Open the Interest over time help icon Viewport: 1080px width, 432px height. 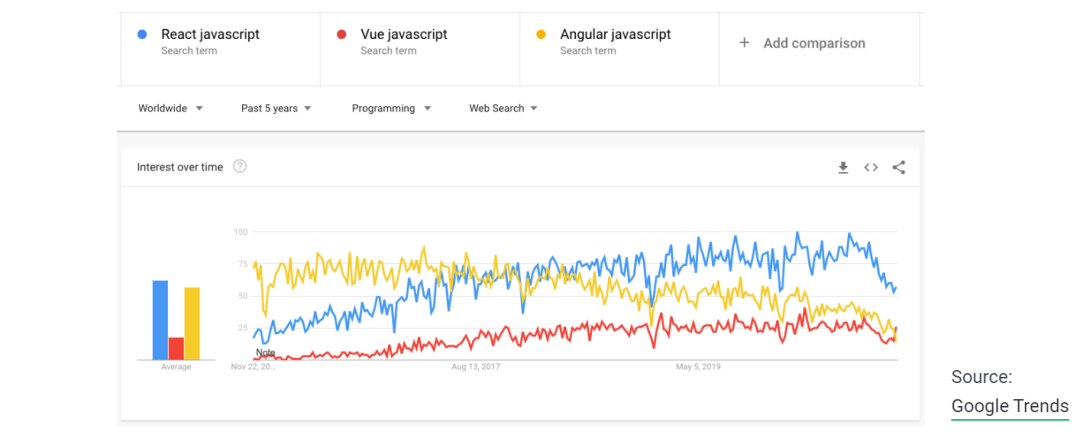(240, 167)
